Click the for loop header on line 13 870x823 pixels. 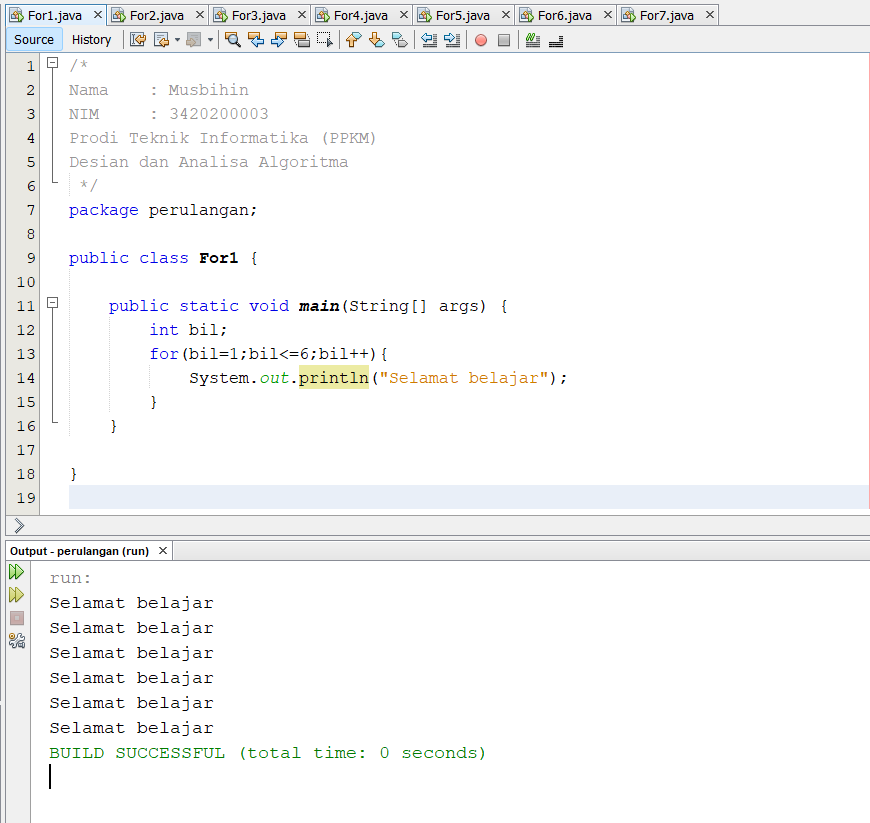point(269,354)
